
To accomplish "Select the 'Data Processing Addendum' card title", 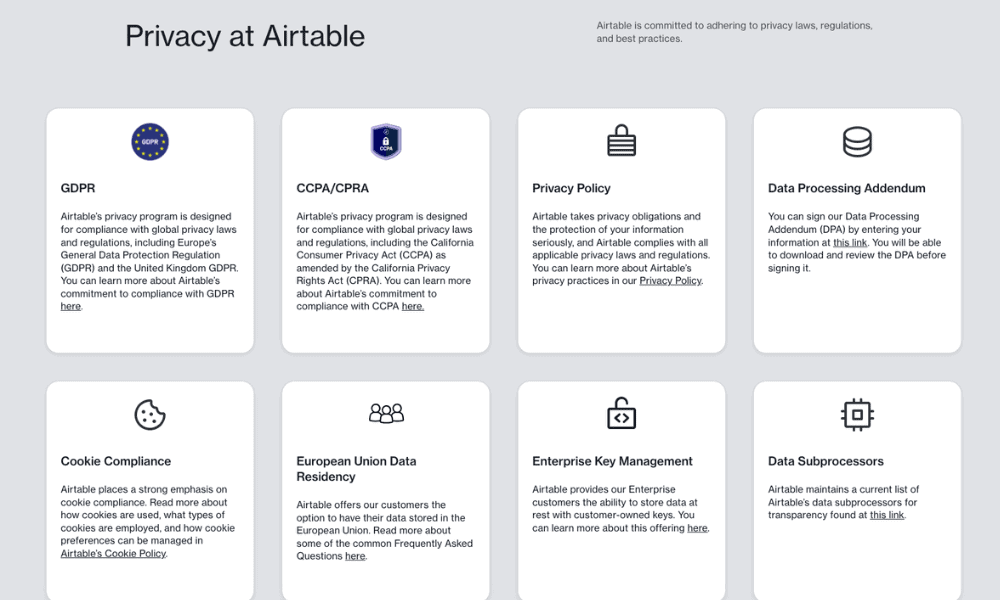I will click(846, 188).
